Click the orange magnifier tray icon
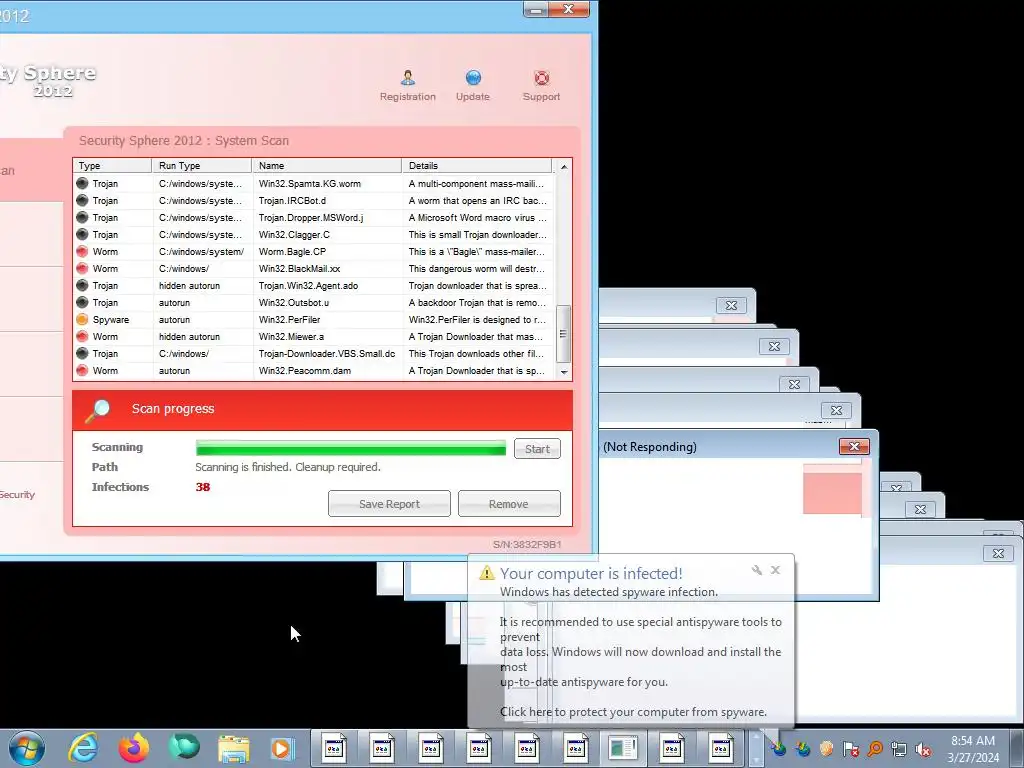 click(x=874, y=748)
